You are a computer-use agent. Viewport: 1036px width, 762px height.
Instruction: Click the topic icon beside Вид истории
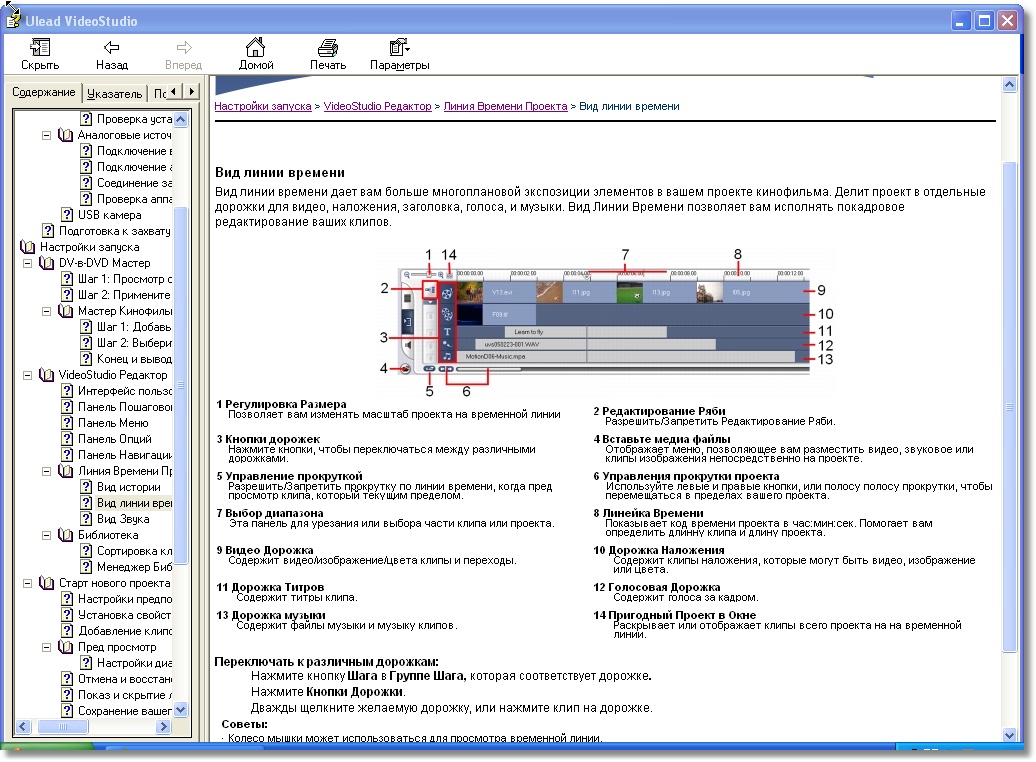(87, 487)
